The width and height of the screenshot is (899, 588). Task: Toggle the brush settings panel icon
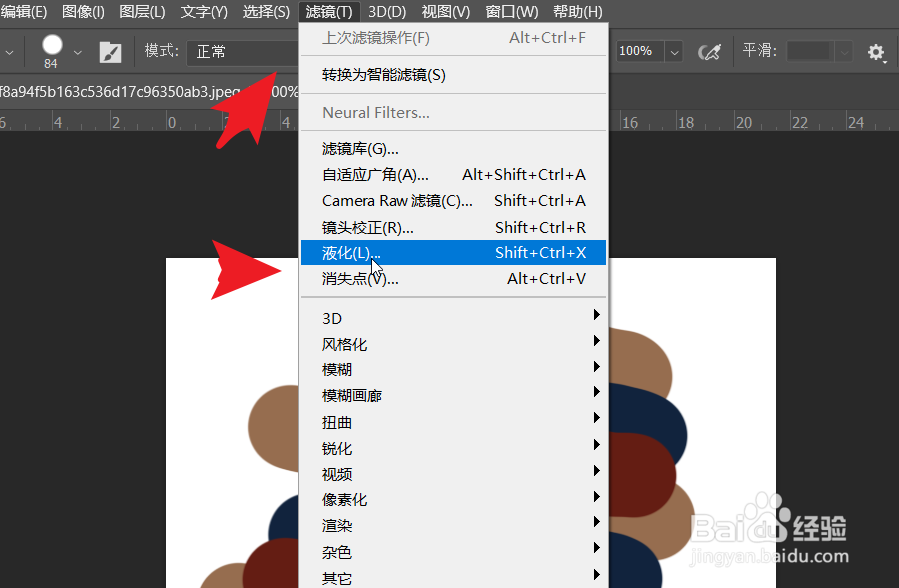click(110, 52)
